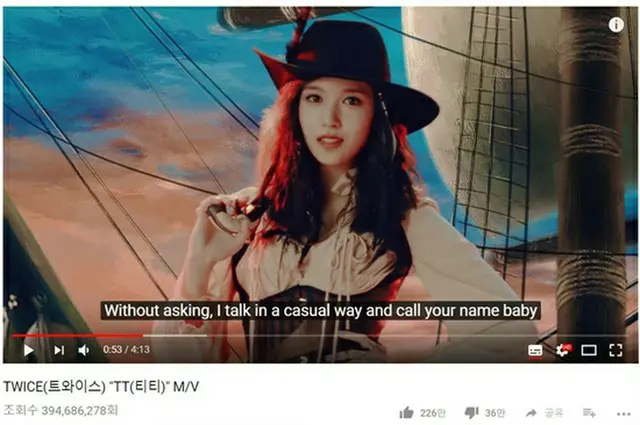Open the share arrow option
The image size is (640, 425).
pos(531,413)
